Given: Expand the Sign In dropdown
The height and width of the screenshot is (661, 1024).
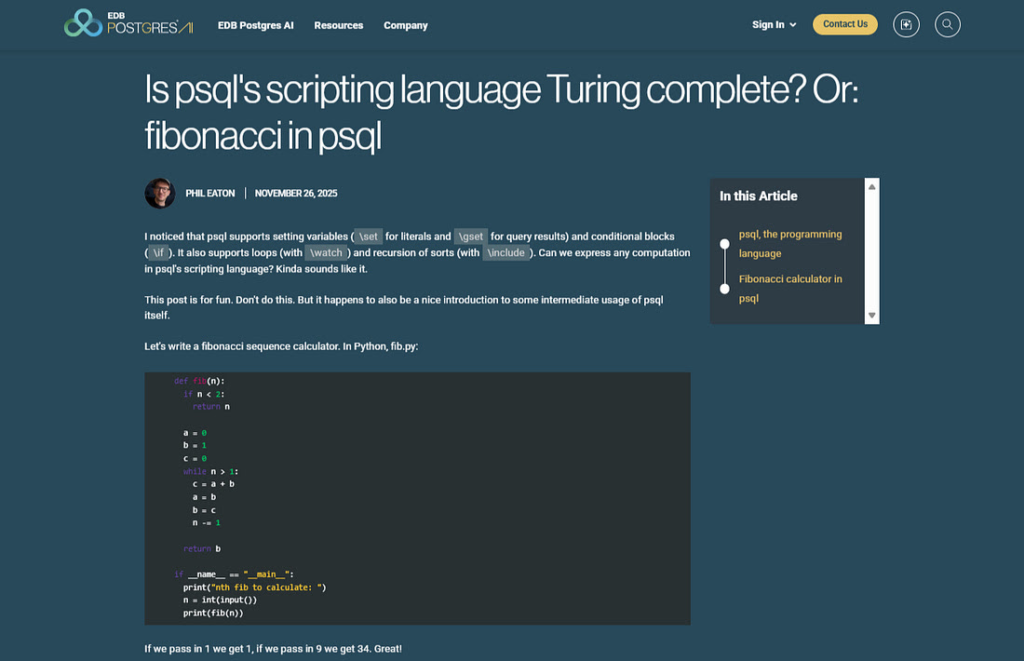Looking at the screenshot, I should click(774, 25).
